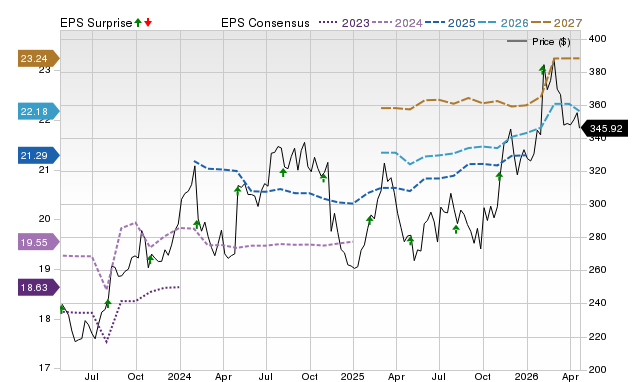This screenshot has height=382, width=640.
Task: Click the 200 label on the price axis
Action: click(598, 369)
